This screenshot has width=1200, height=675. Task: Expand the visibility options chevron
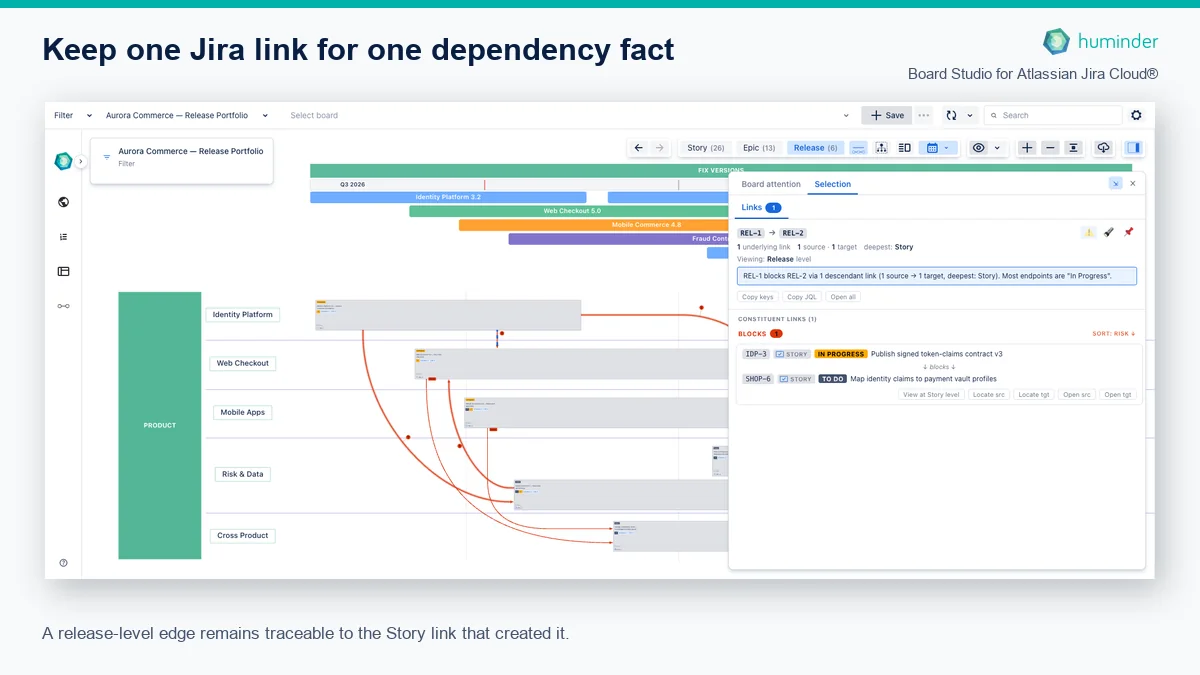point(997,148)
